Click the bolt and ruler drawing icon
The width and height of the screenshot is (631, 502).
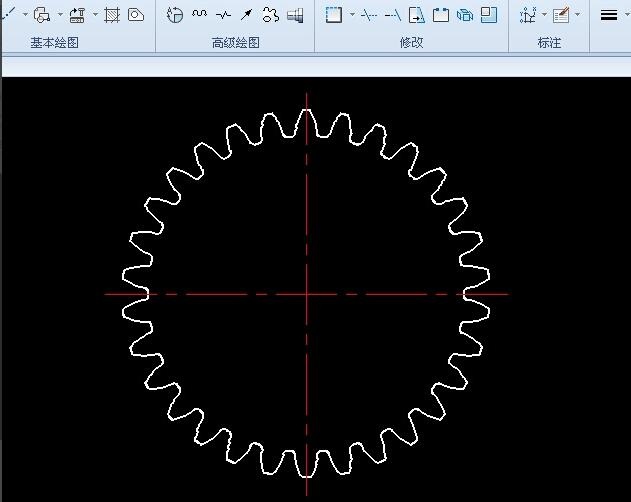click(77, 15)
